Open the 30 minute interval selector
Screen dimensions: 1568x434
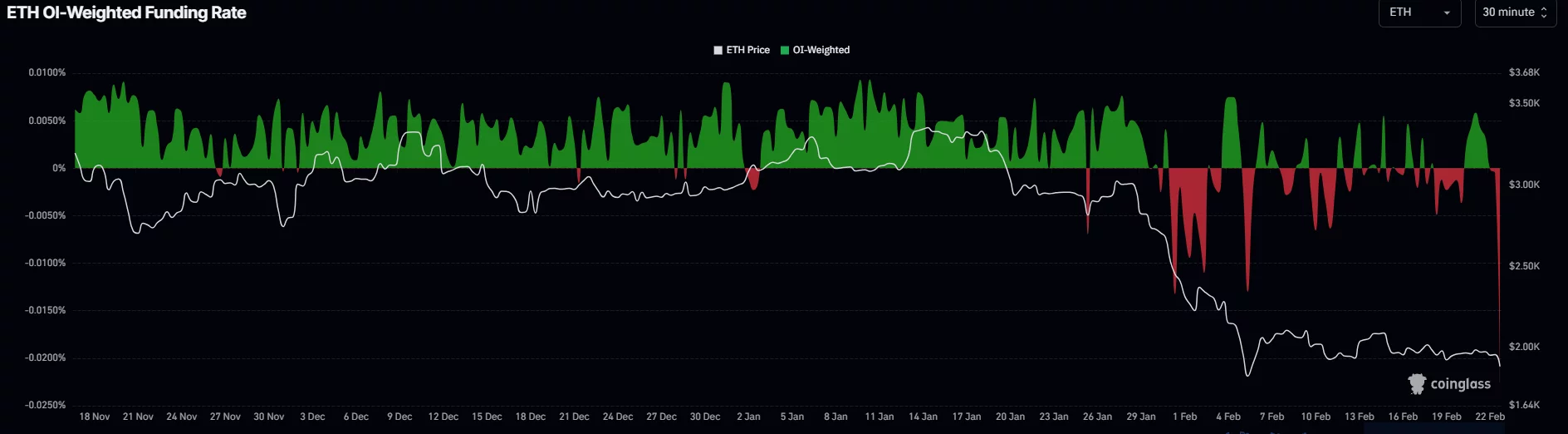(1515, 12)
